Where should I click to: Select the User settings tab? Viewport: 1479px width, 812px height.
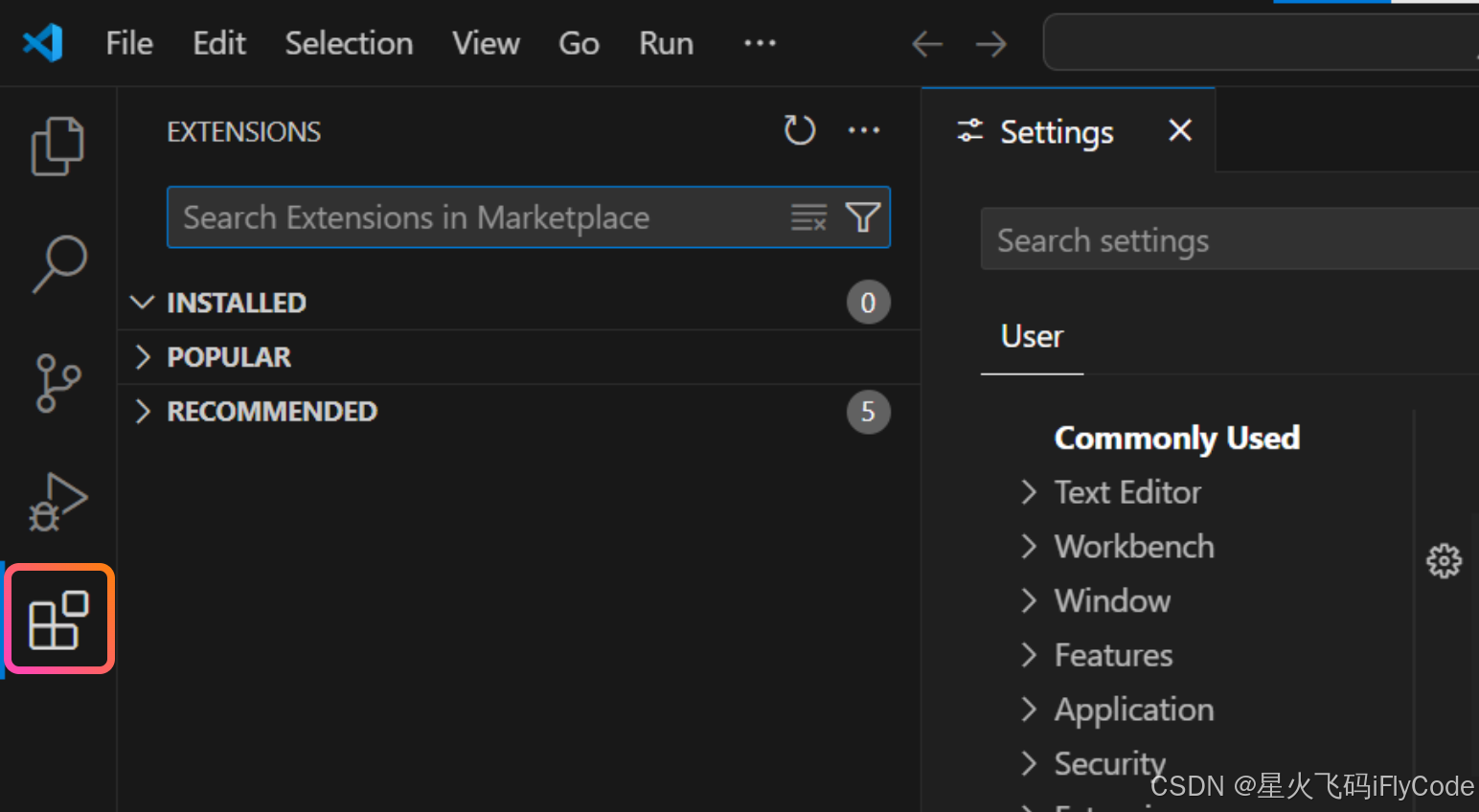1032,337
